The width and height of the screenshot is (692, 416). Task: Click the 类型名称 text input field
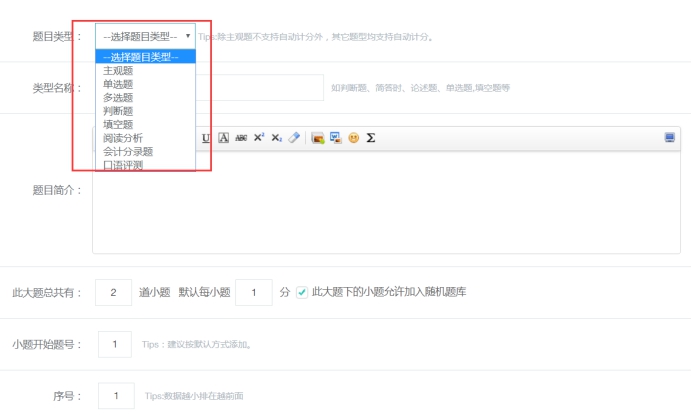pyautogui.click(x=260, y=87)
